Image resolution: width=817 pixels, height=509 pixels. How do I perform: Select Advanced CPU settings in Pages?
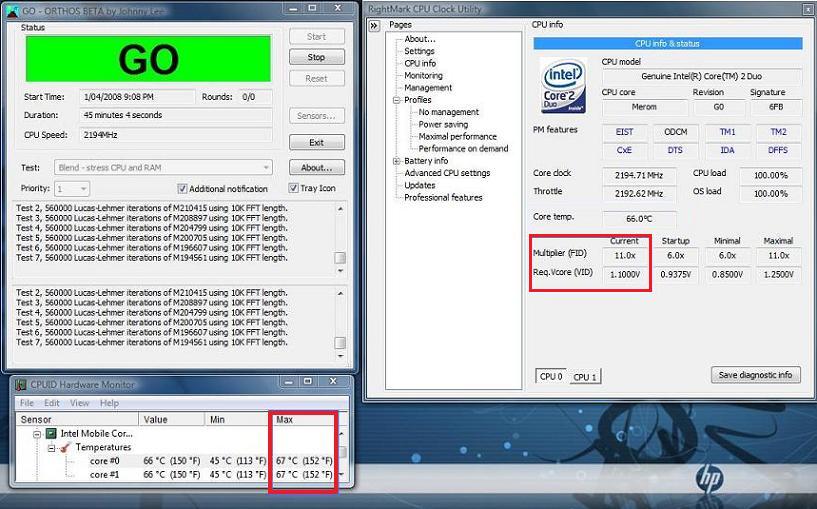pos(447,173)
